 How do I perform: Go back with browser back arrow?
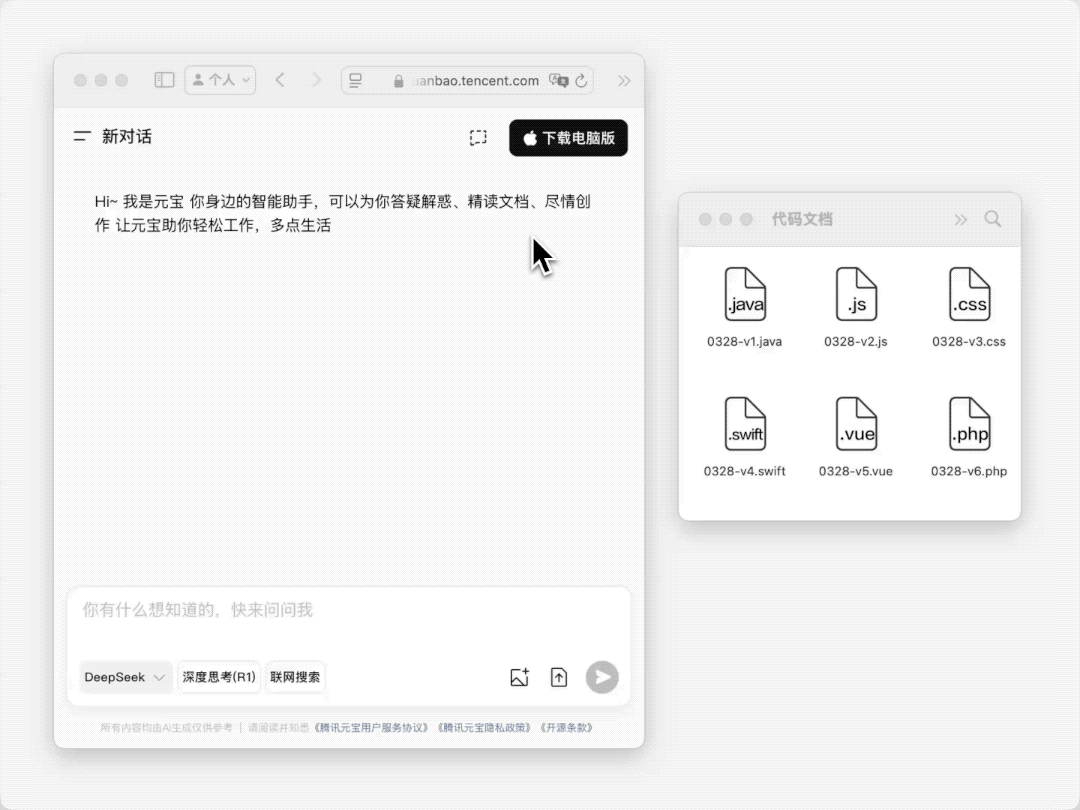click(x=280, y=80)
